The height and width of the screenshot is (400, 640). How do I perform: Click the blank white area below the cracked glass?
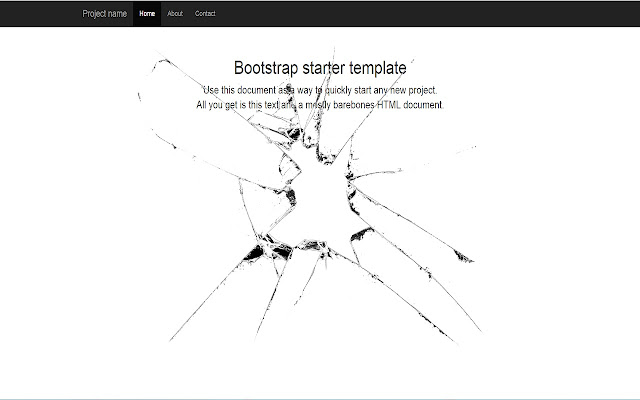coord(320,373)
